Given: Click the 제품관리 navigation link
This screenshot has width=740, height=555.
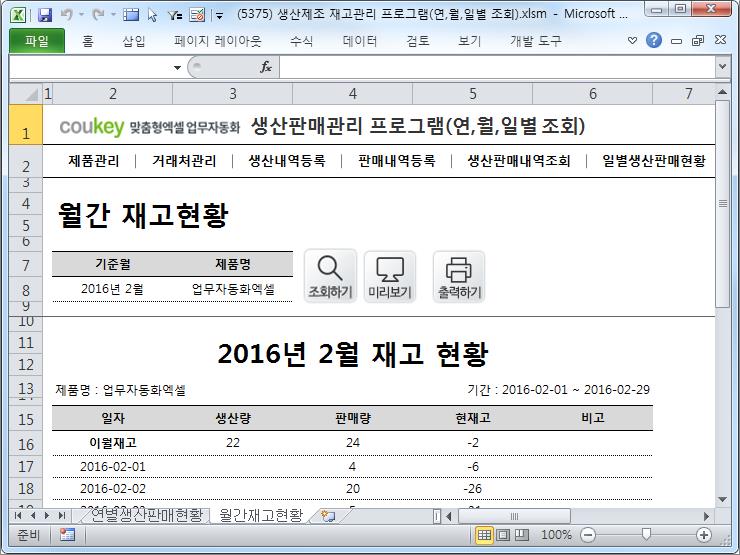Looking at the screenshot, I should 94,161.
